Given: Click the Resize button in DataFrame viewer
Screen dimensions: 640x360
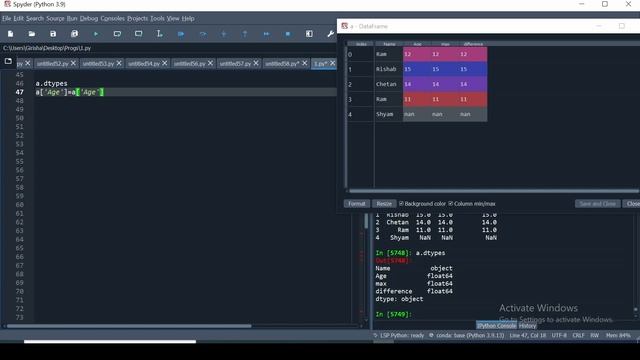Looking at the screenshot, I should 384,204.
